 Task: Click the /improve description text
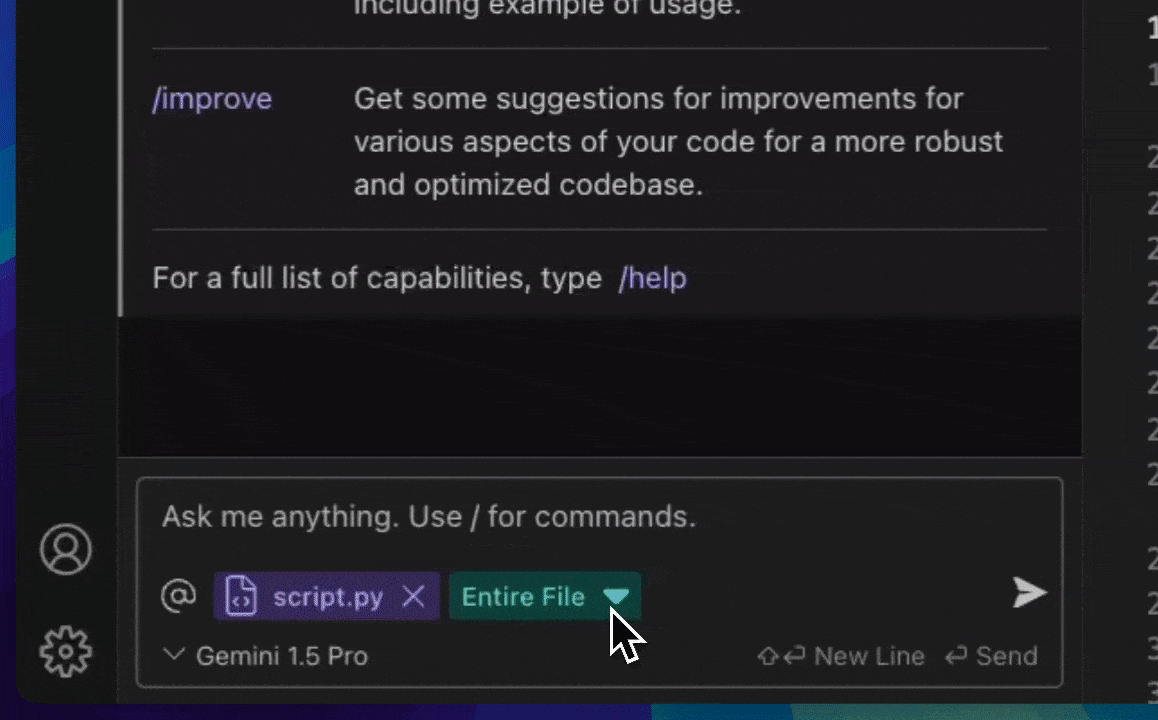678,142
